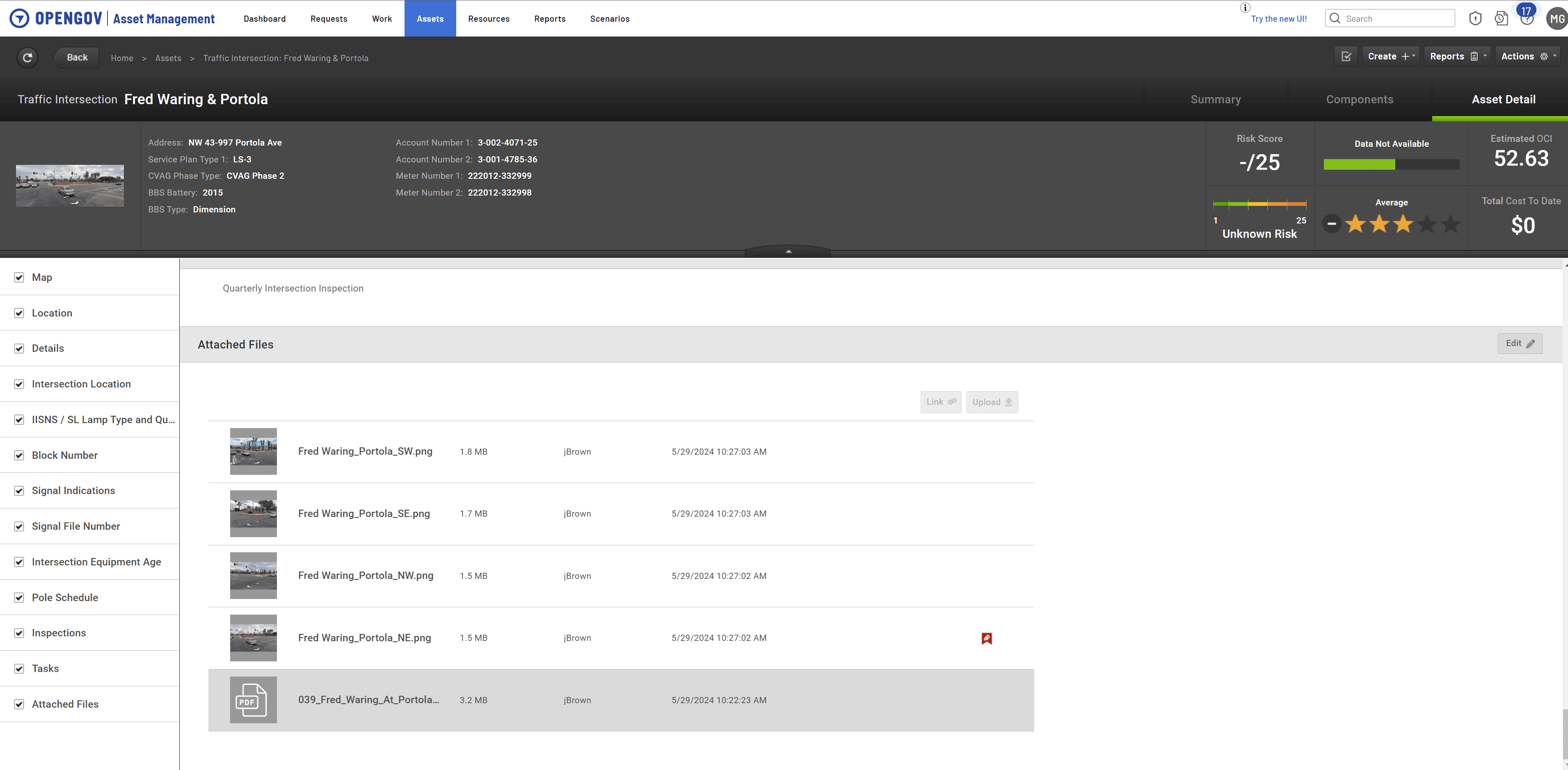Switch to the Components tab

[1359, 100]
